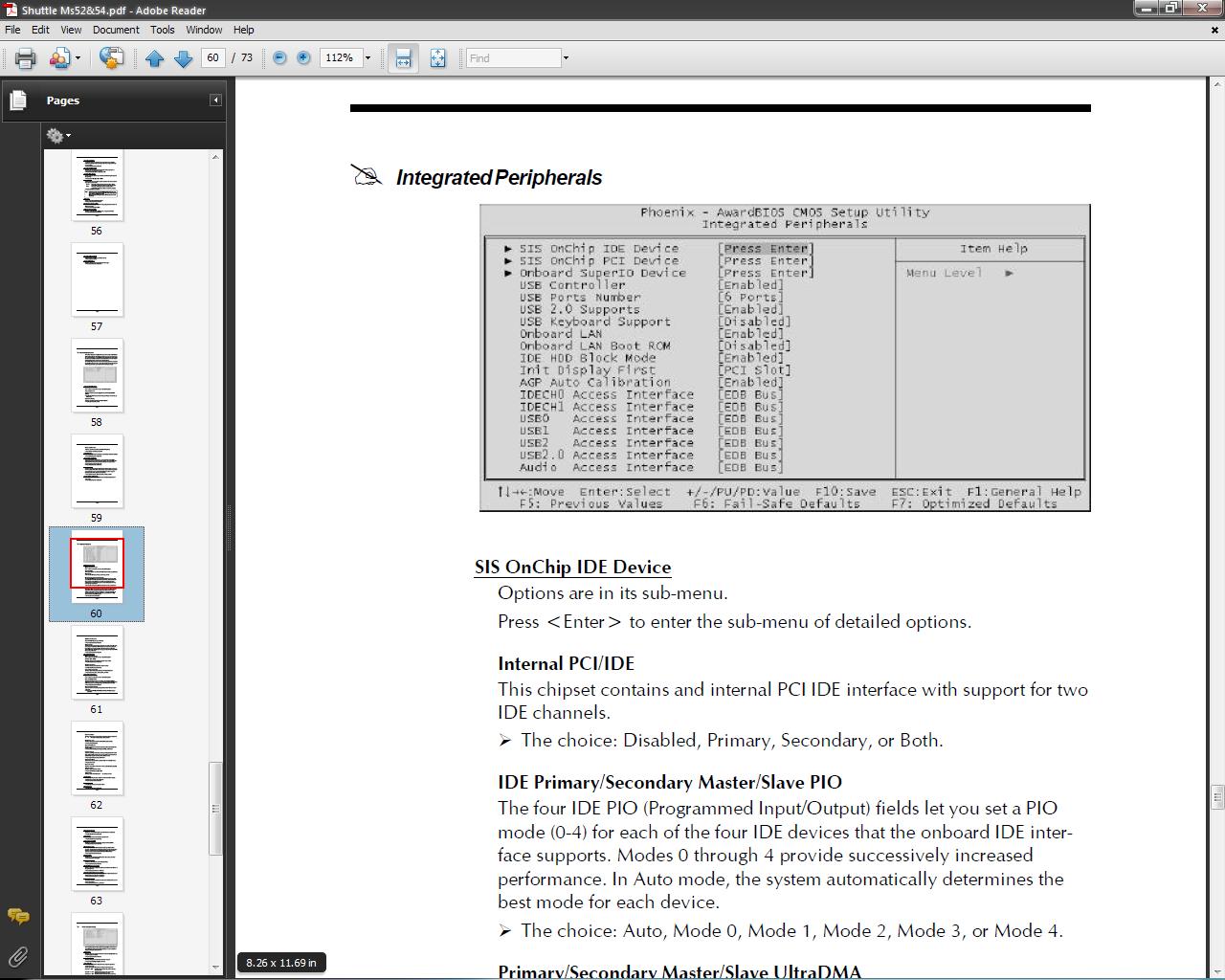Select page 63 thumbnail
Image resolution: width=1225 pixels, height=980 pixels.
click(x=97, y=854)
